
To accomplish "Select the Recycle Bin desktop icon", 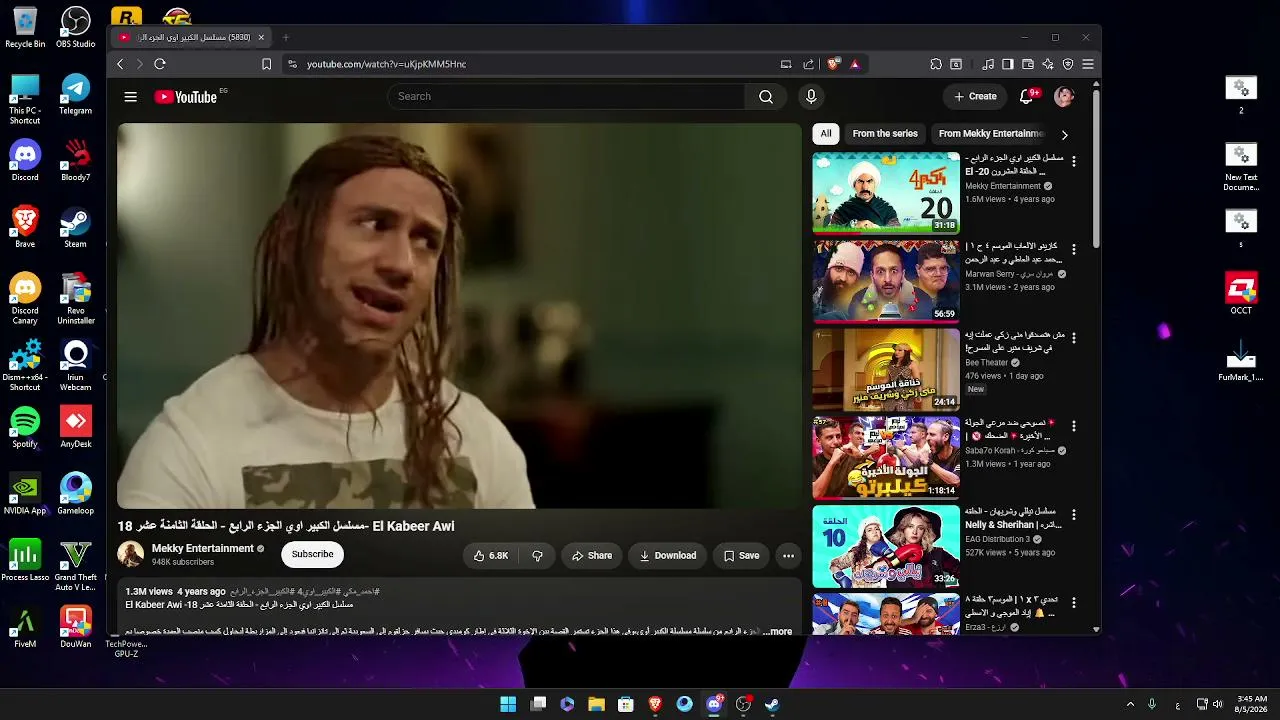I will click(25, 27).
